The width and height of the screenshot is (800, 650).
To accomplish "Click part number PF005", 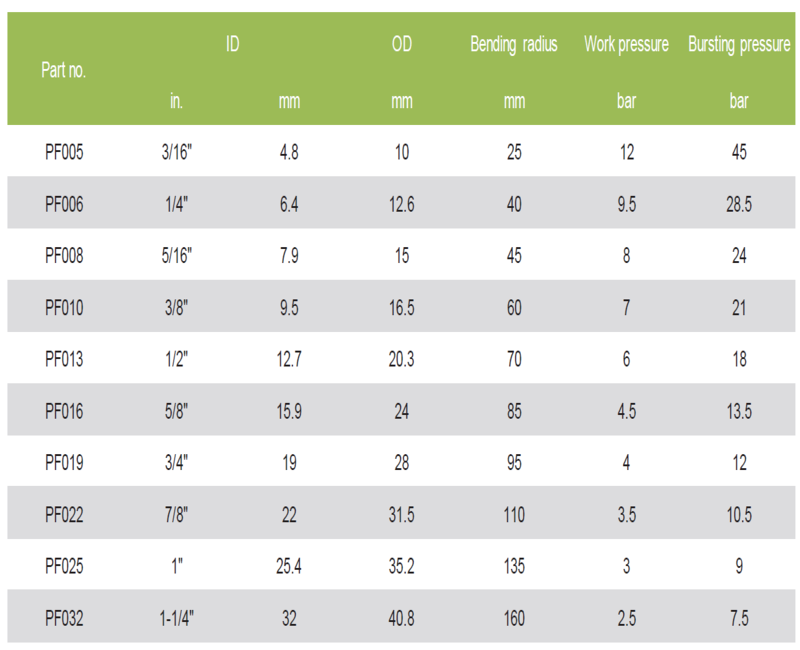I will pos(64,153).
